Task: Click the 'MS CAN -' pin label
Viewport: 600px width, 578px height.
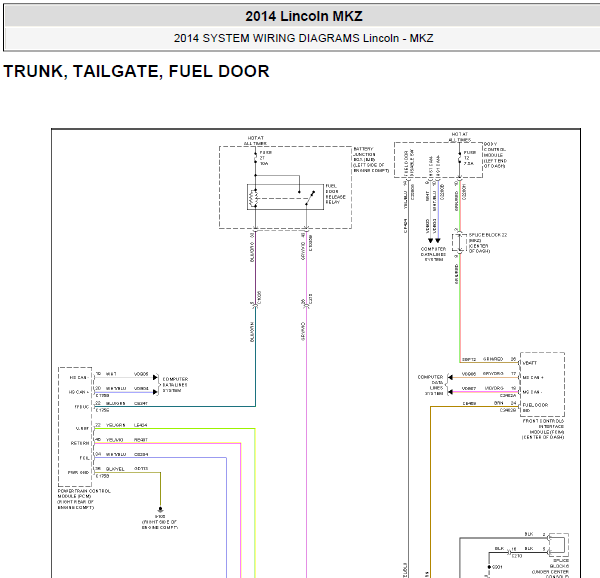Action: pos(532,392)
